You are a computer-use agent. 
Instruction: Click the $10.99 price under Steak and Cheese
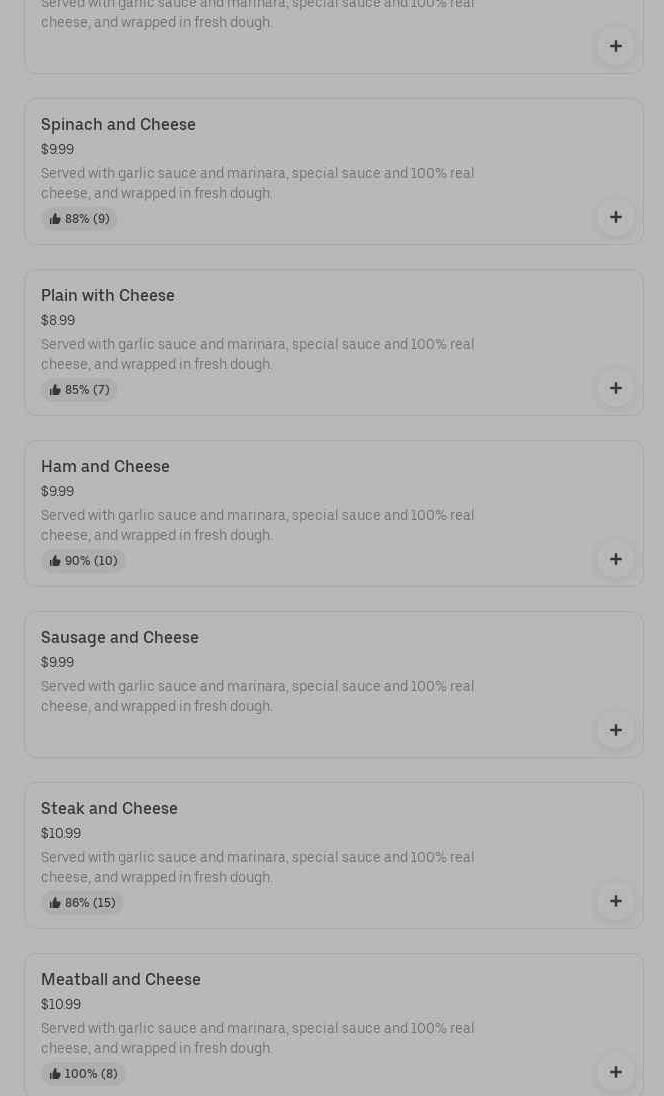coord(61,834)
